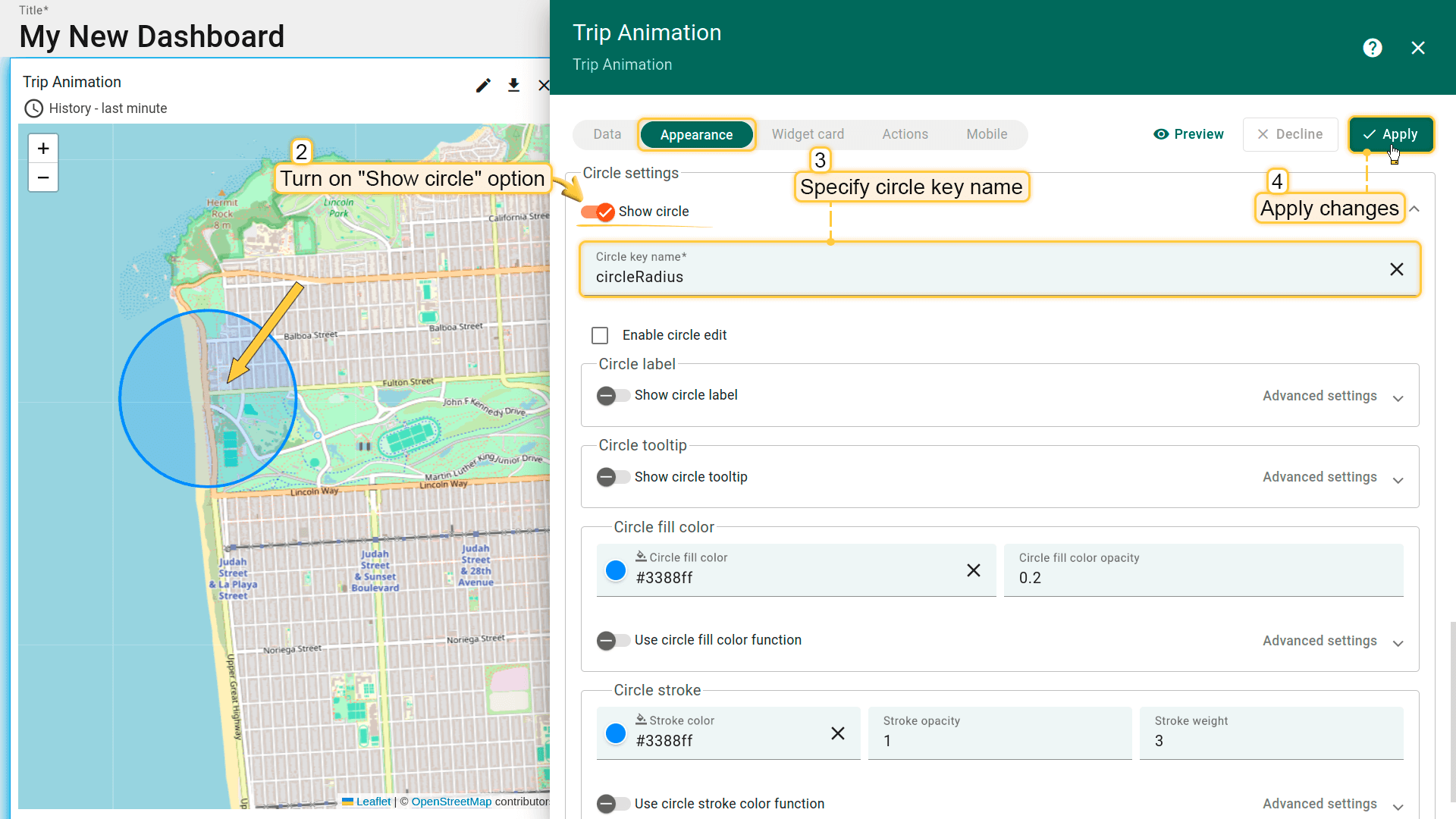Screen dimensions: 1456x819
Task: Enable the Show circle label toggle
Action: (x=613, y=395)
